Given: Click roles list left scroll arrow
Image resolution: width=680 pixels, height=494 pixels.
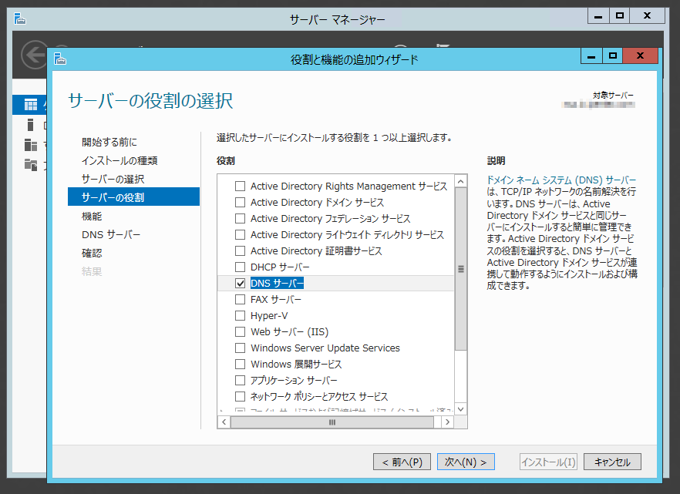Looking at the screenshot, I should point(224,422).
